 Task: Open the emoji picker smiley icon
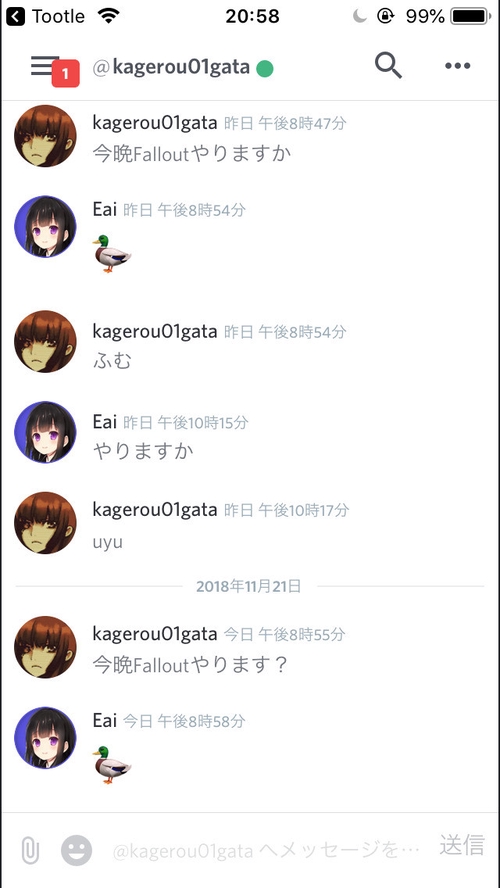click(x=76, y=850)
